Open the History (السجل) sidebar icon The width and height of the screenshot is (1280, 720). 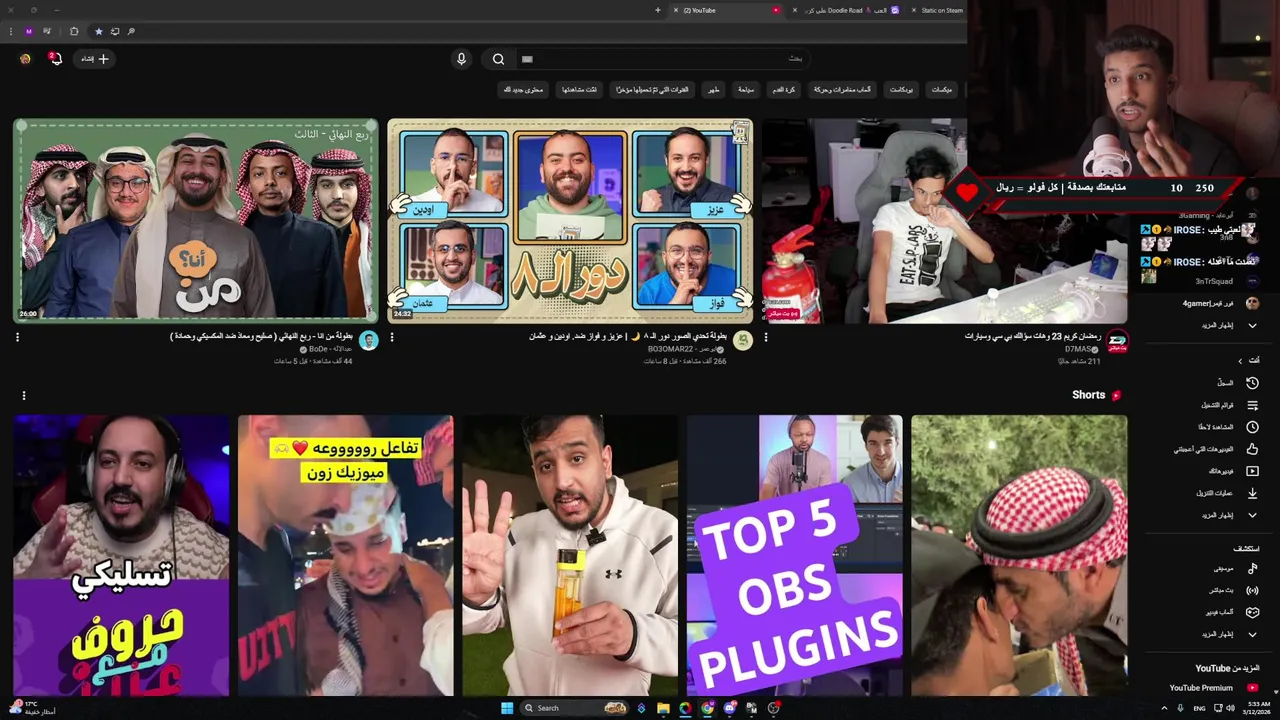click(1252, 383)
